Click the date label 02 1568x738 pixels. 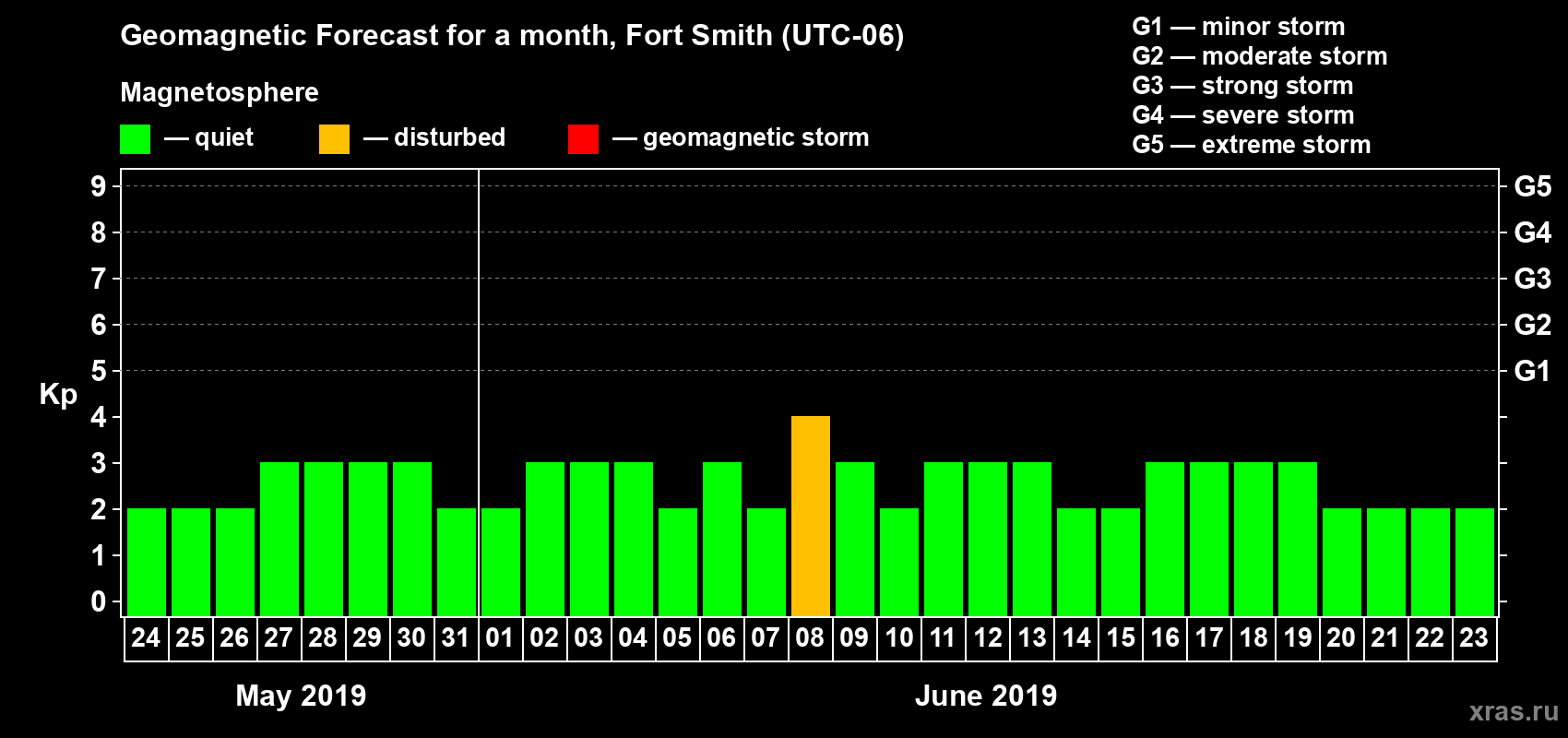pyautogui.click(x=544, y=637)
